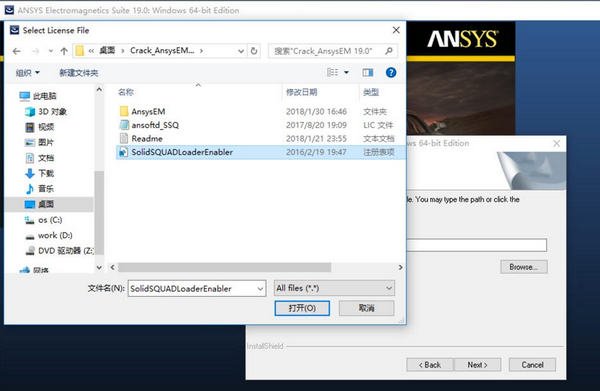Image resolution: width=600 pixels, height=391 pixels.
Task: Sort by 名称 column header
Action: (126, 92)
